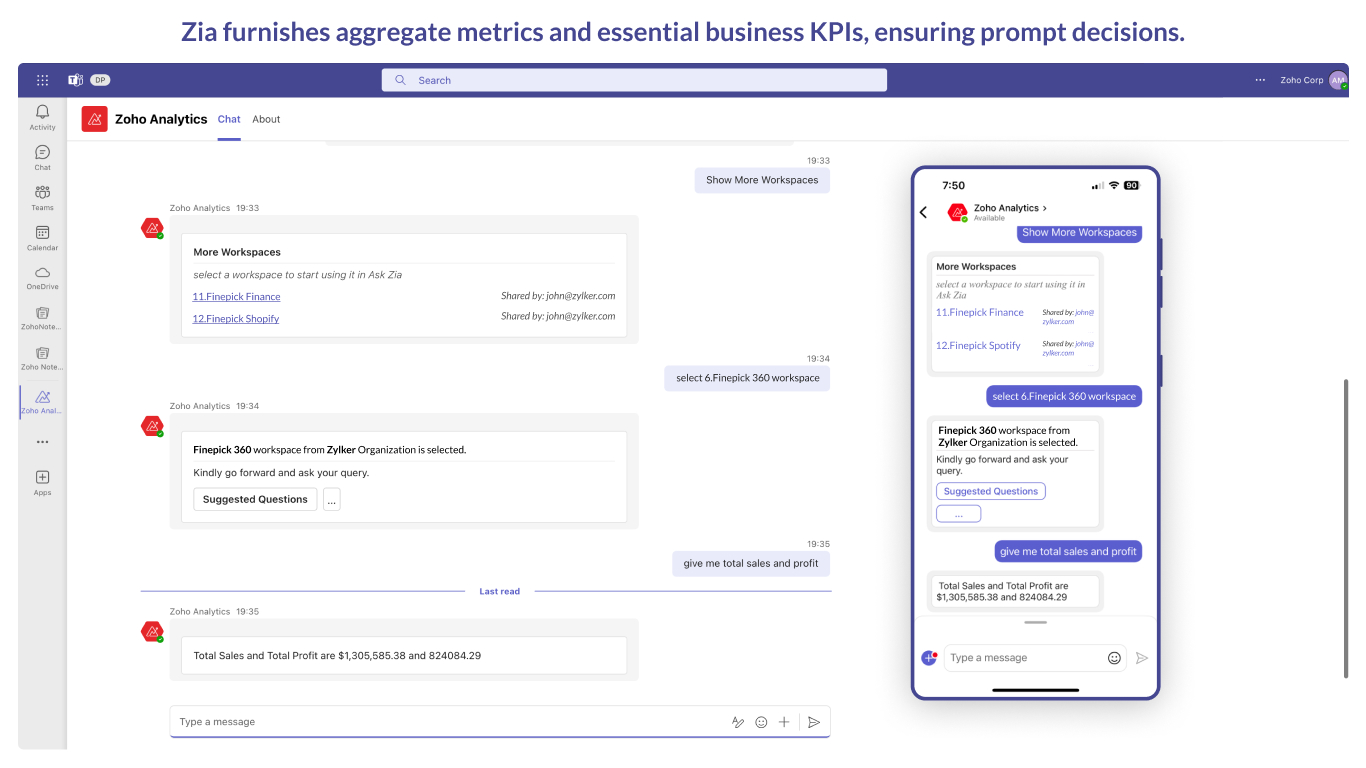Focus the desktop Type a message field
This screenshot has width=1366, height=768.
pyautogui.click(x=500, y=722)
